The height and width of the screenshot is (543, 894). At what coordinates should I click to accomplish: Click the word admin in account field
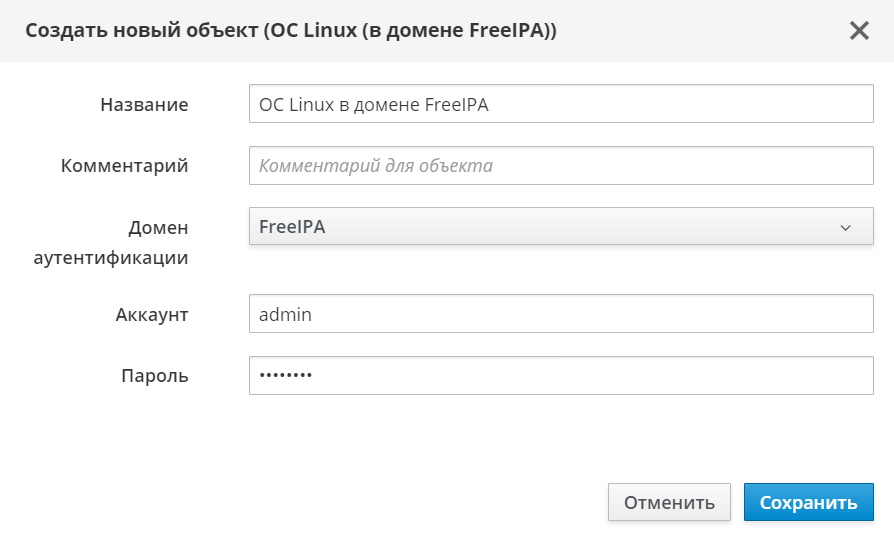[285, 314]
